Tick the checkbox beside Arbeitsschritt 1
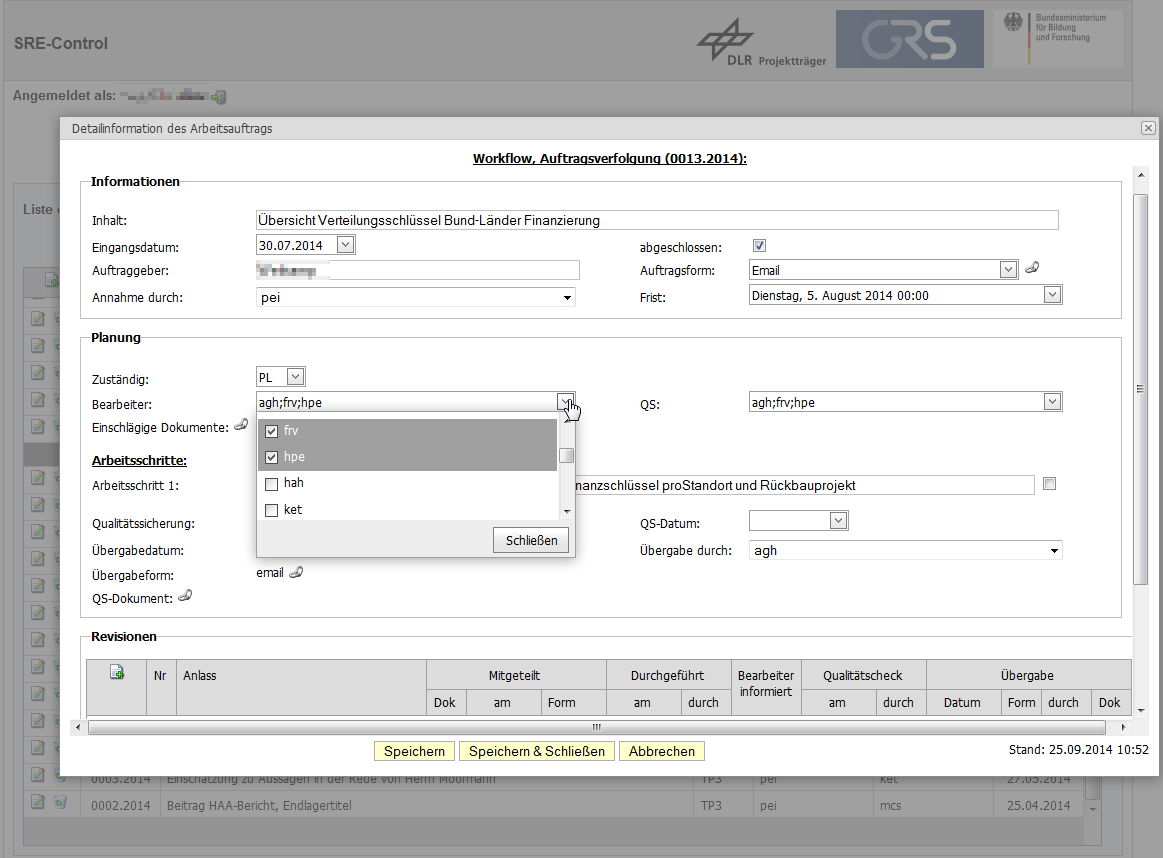 [x=1049, y=484]
